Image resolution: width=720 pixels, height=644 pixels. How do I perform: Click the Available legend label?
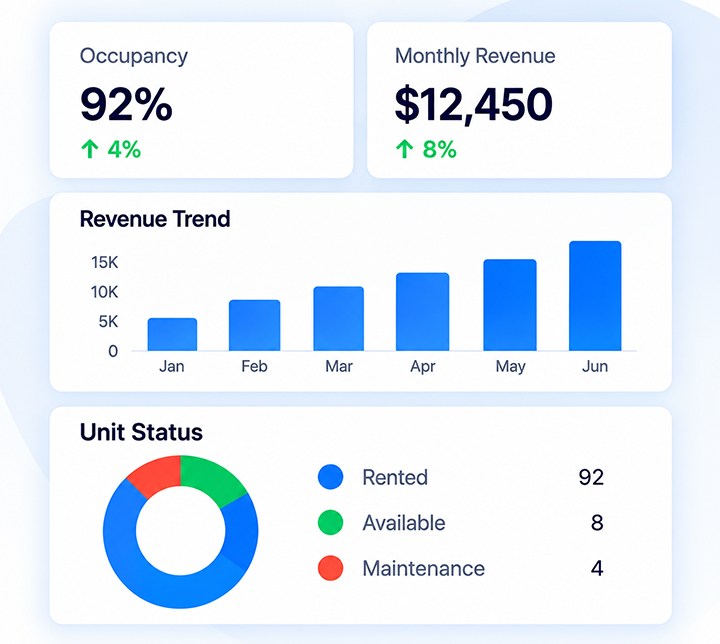click(404, 523)
